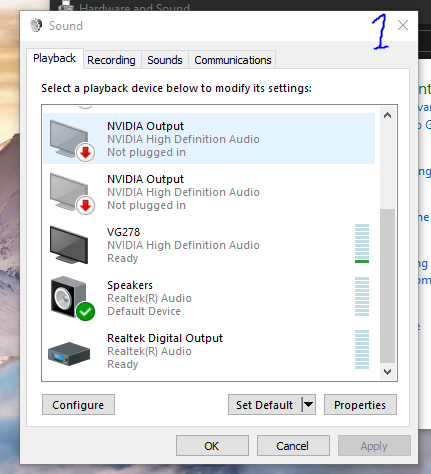Close the Sound dialog window

403,25
